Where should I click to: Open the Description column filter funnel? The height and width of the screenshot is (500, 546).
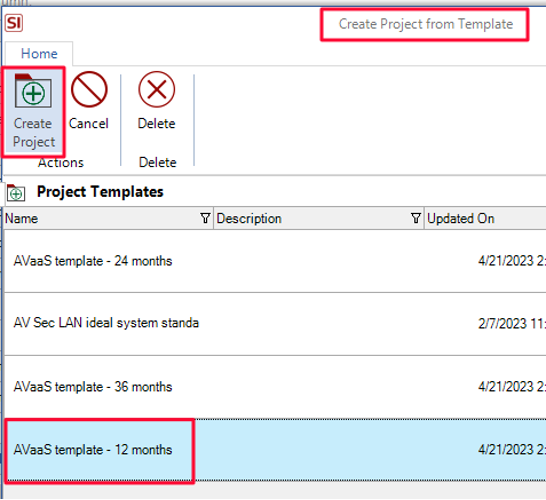pos(416,218)
